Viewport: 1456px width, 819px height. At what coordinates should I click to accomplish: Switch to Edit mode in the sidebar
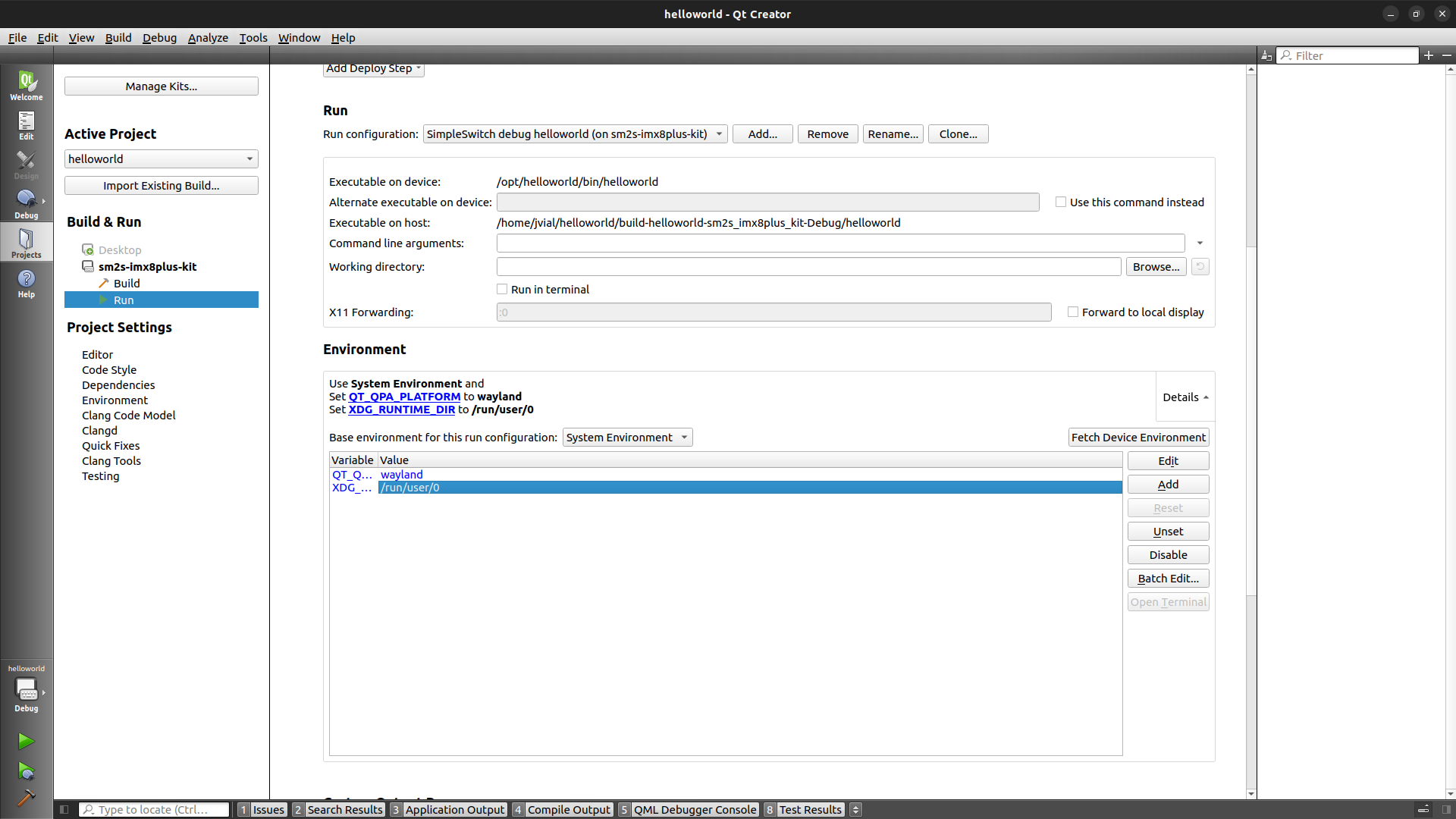[26, 124]
